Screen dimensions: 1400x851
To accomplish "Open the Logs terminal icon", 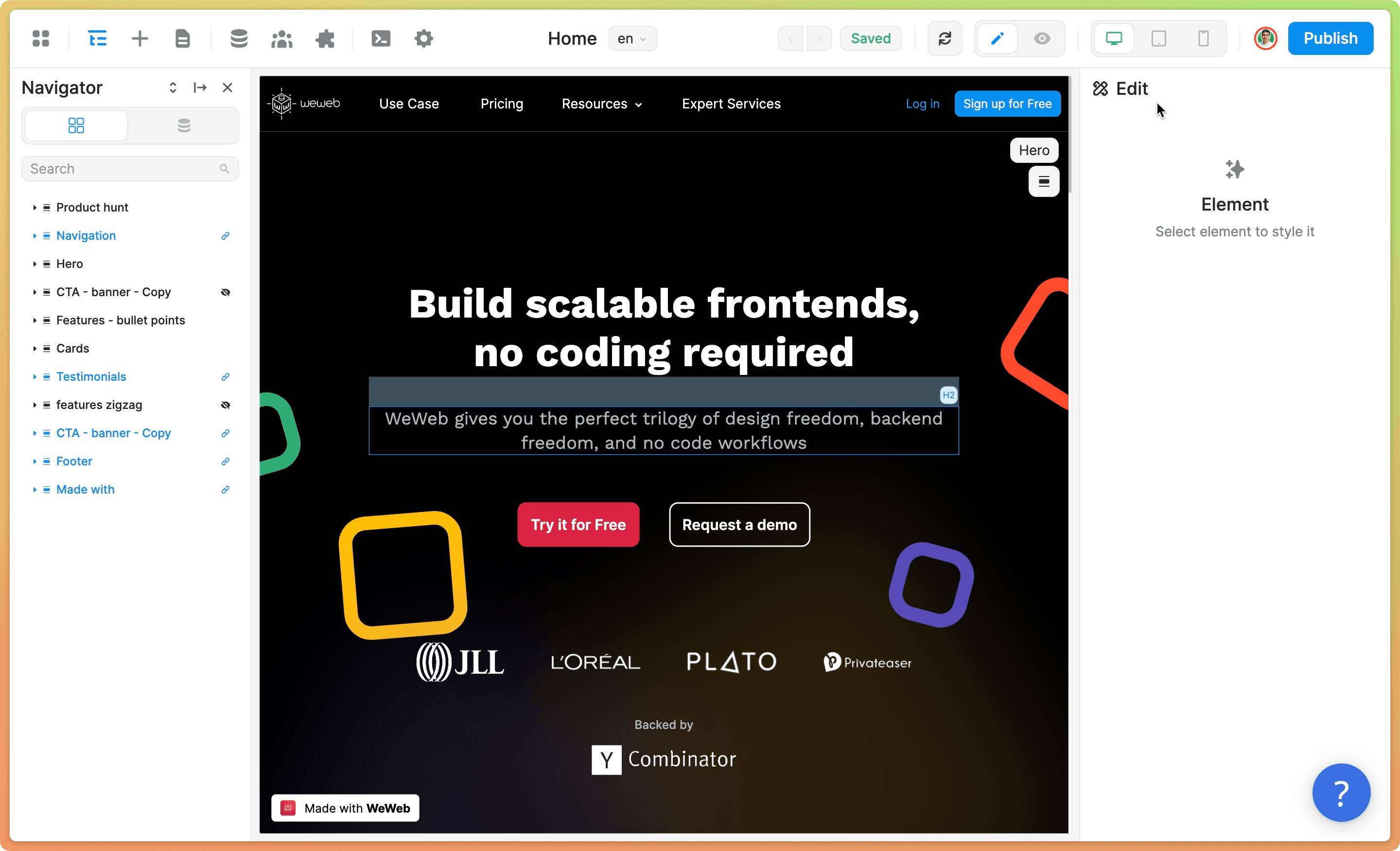I will [381, 38].
